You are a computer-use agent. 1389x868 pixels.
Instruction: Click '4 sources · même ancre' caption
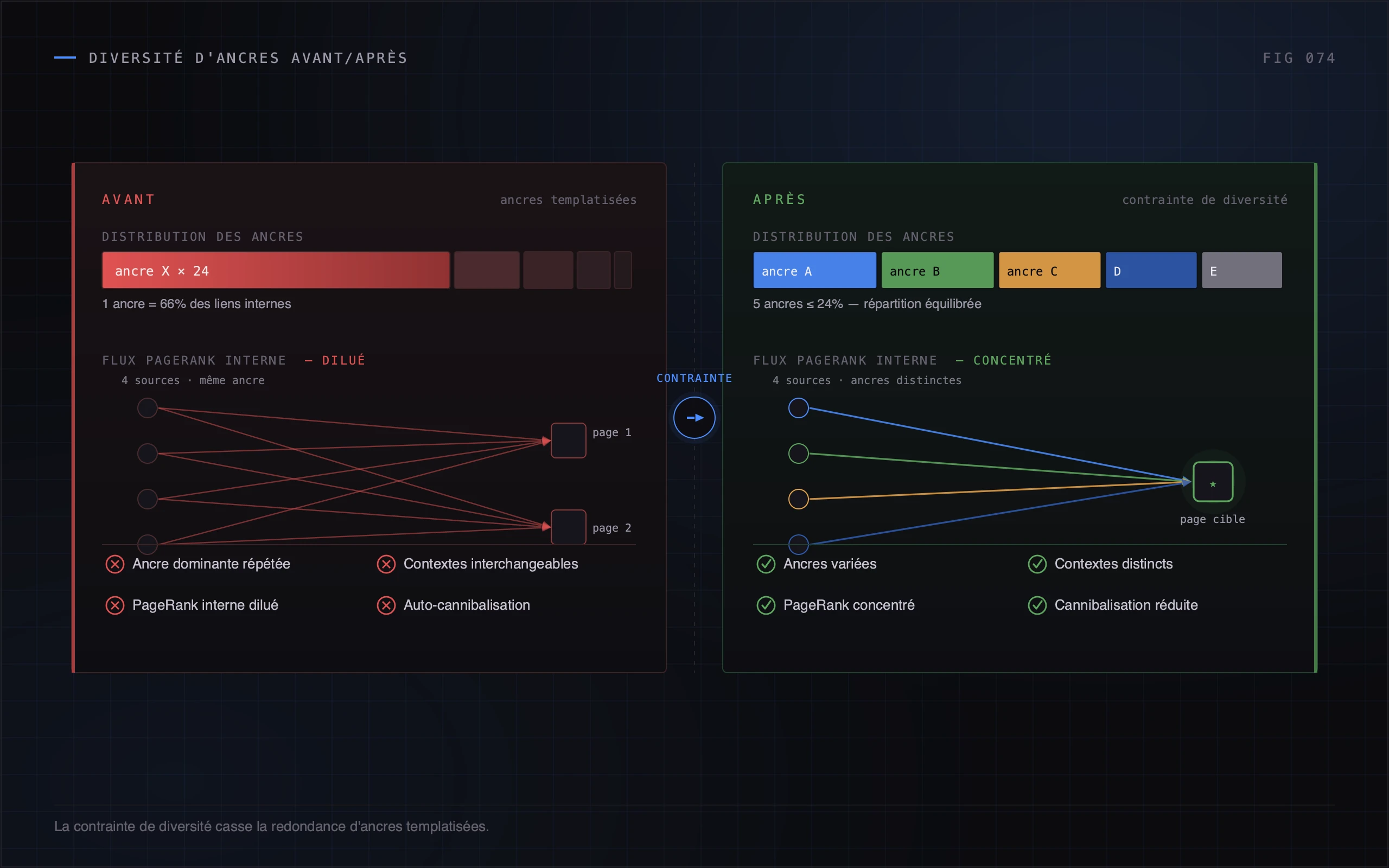[193, 380]
